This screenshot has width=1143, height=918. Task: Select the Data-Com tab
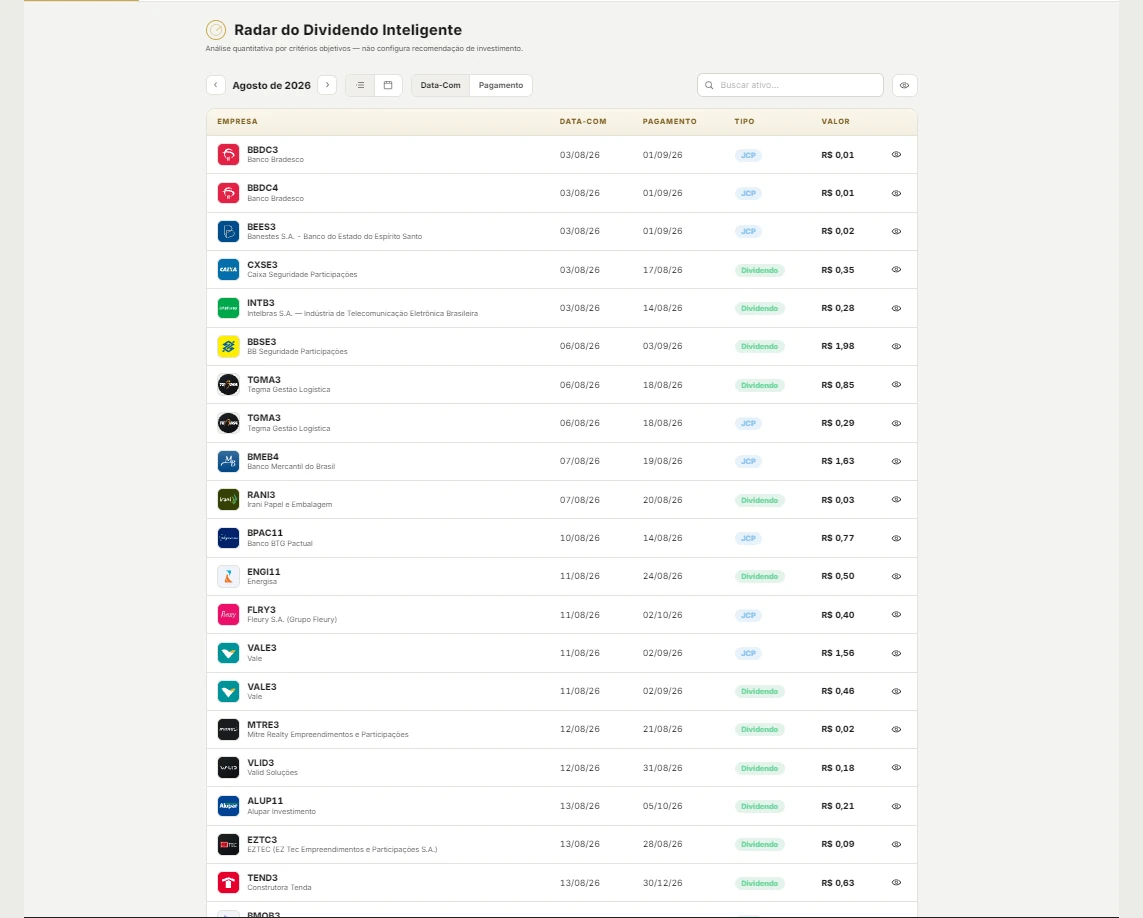(440, 85)
